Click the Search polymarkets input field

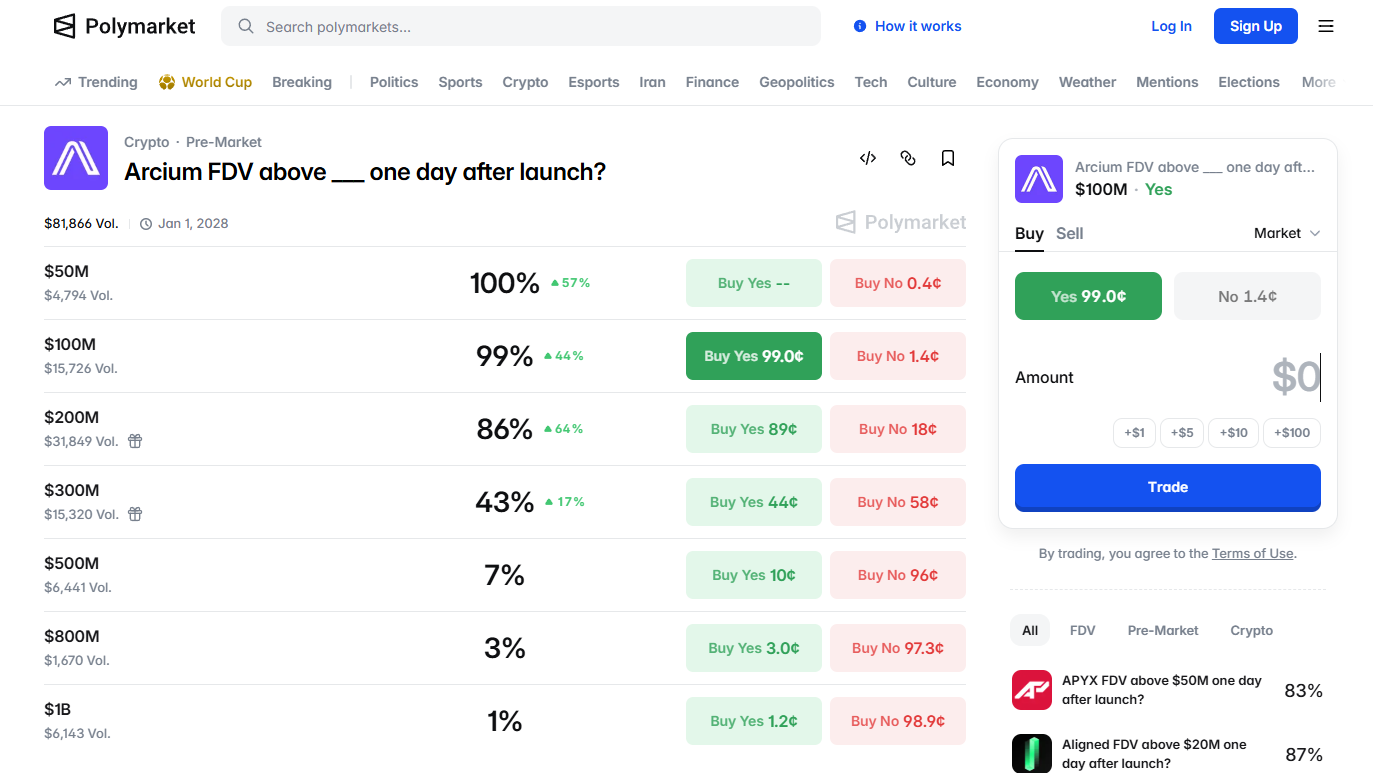(521, 27)
